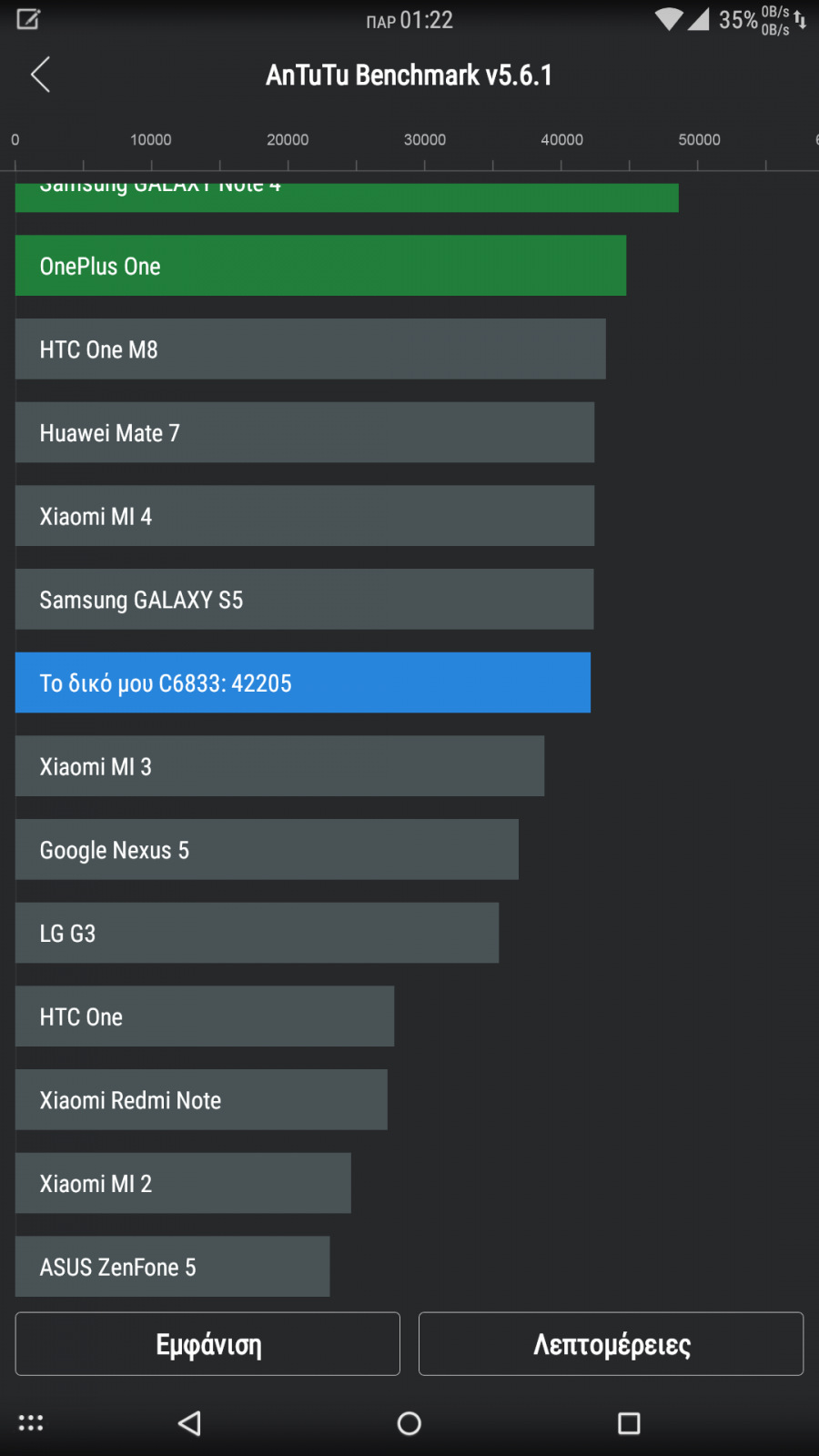Tap the Huawei Mate 7 bar
Screen dimensions: 819x1456
305,432
